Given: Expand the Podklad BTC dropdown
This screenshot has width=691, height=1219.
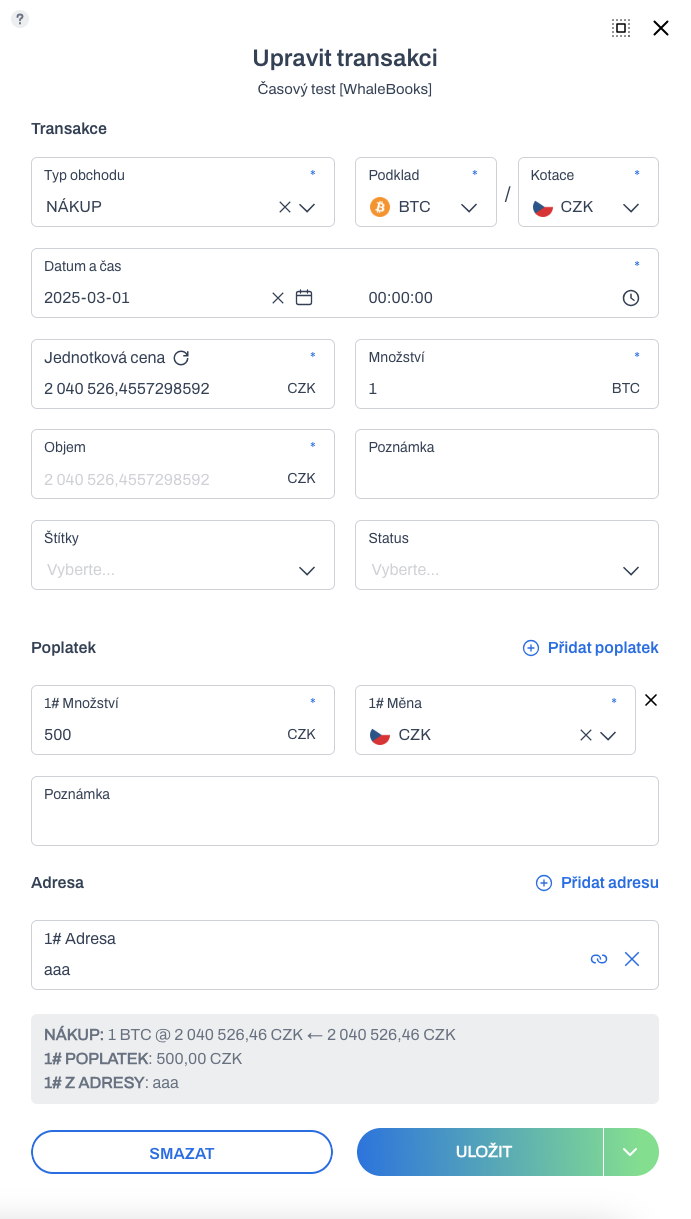Looking at the screenshot, I should [469, 207].
